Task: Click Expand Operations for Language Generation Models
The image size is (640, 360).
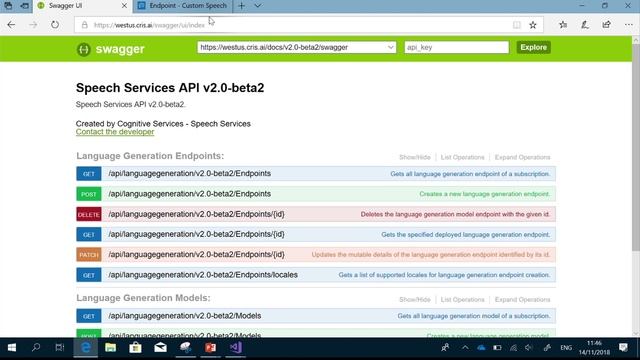Action: (522, 300)
